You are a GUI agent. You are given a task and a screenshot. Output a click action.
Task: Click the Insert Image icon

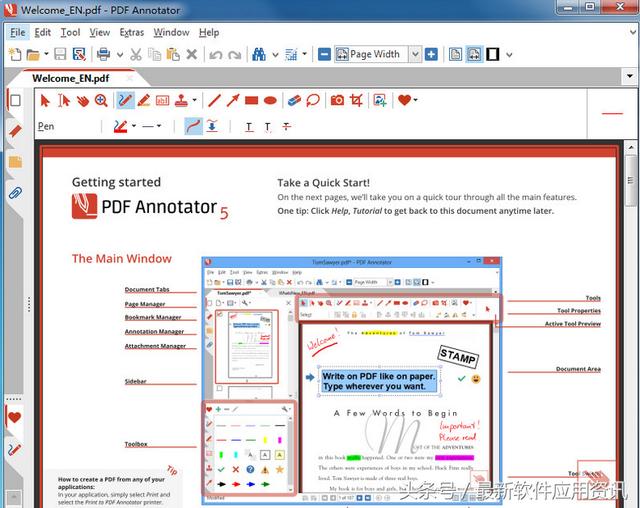(380, 100)
